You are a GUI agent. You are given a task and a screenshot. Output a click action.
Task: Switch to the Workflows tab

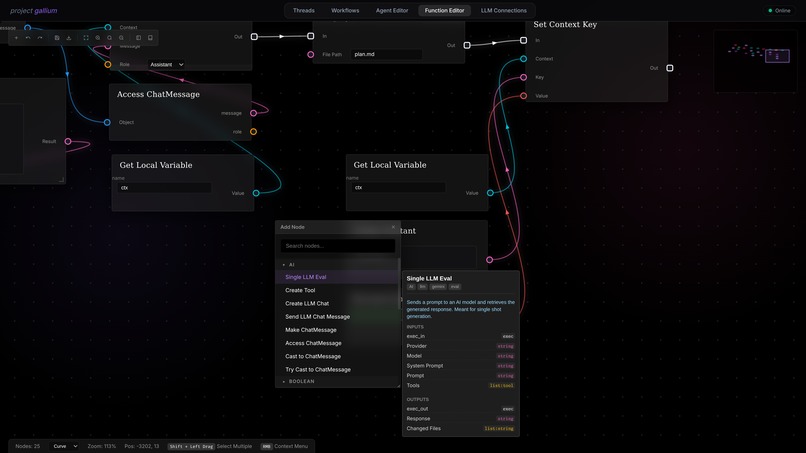(x=345, y=10)
